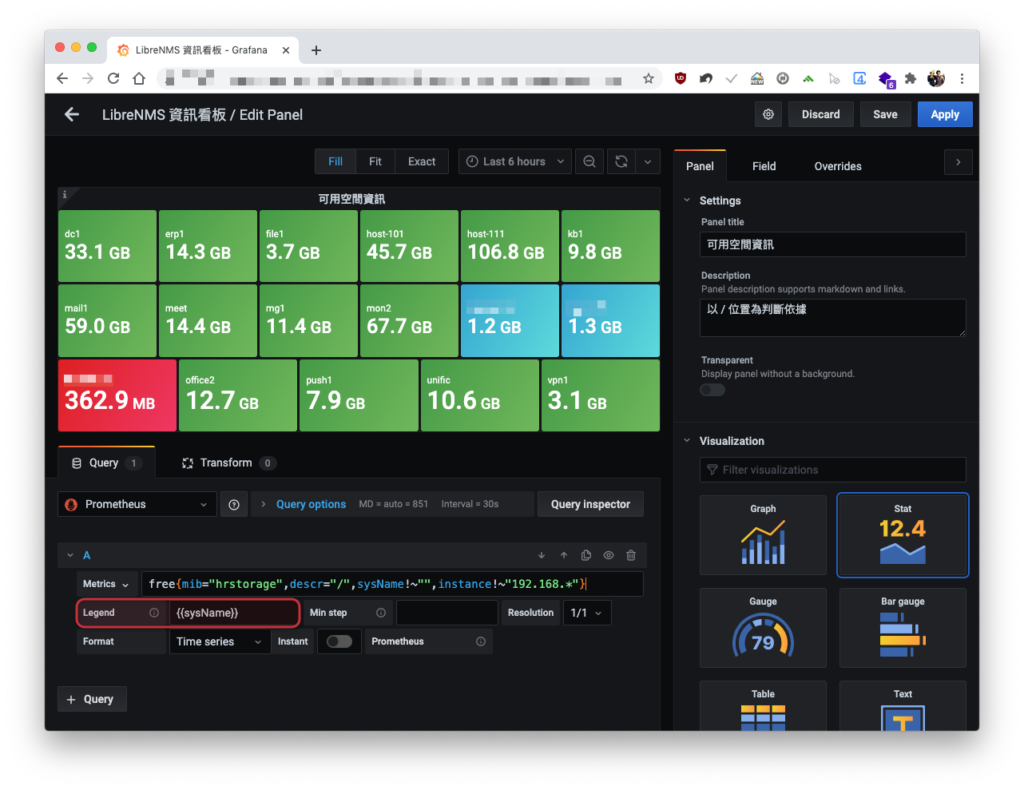Viewport: 1024px width, 790px height.
Task: Click the Legend {{sysName}} input
Action: click(233, 612)
